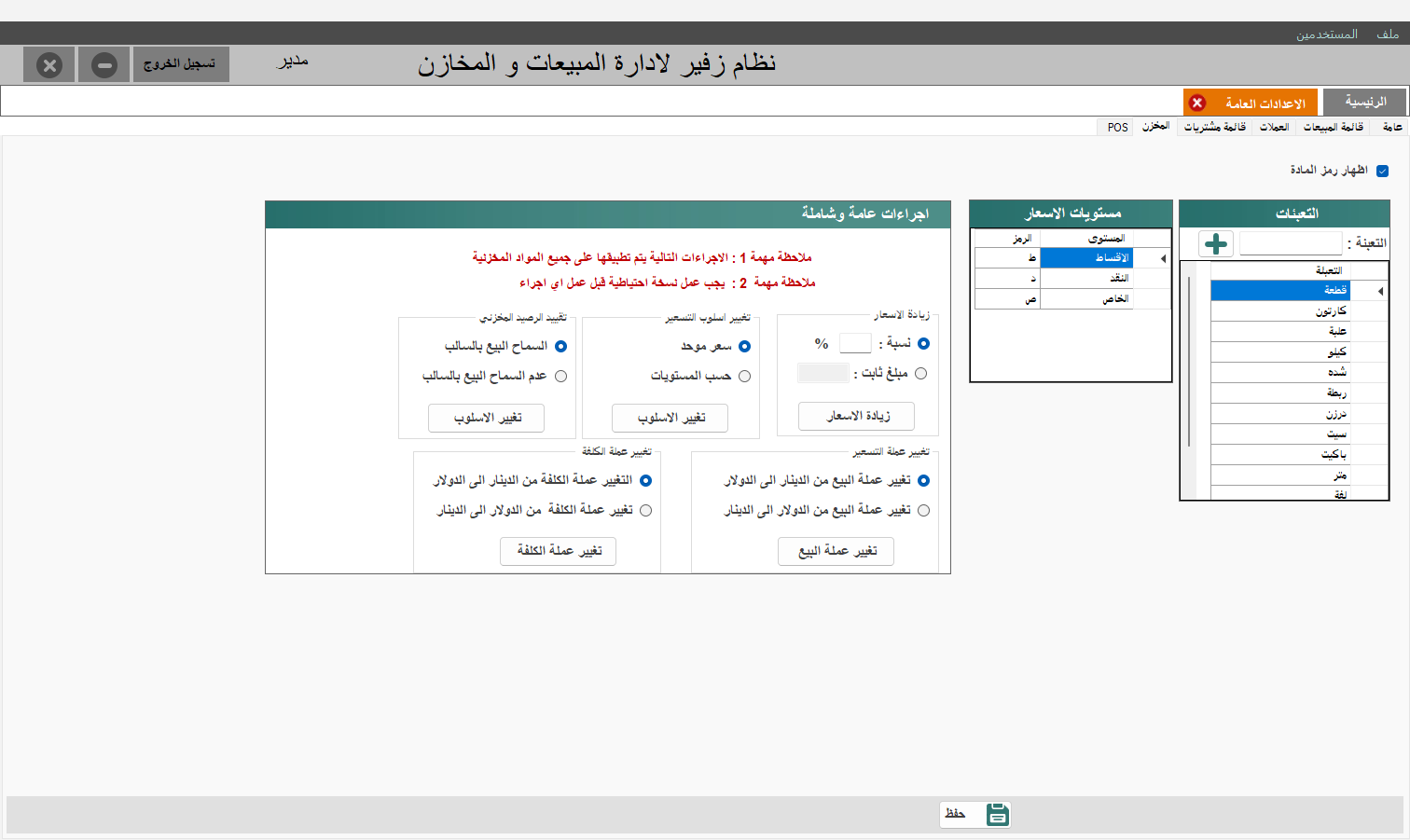
Task: Switch to the الرئيسية main tab
Action: (1365, 102)
